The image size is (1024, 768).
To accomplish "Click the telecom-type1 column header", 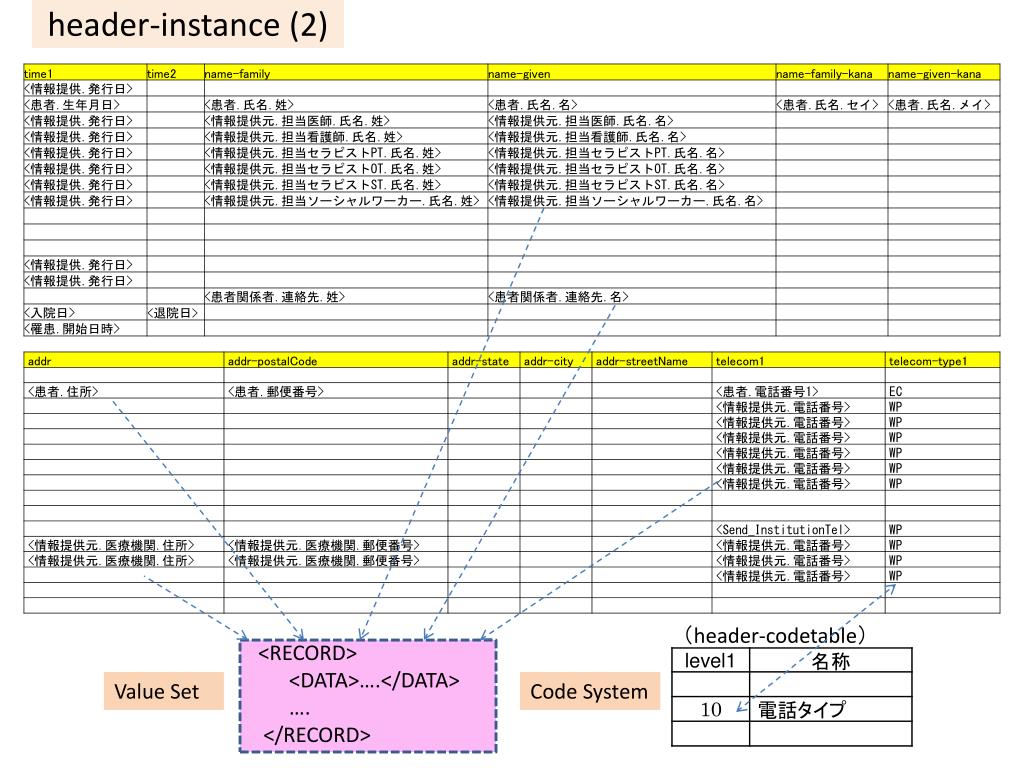I will point(942,361).
